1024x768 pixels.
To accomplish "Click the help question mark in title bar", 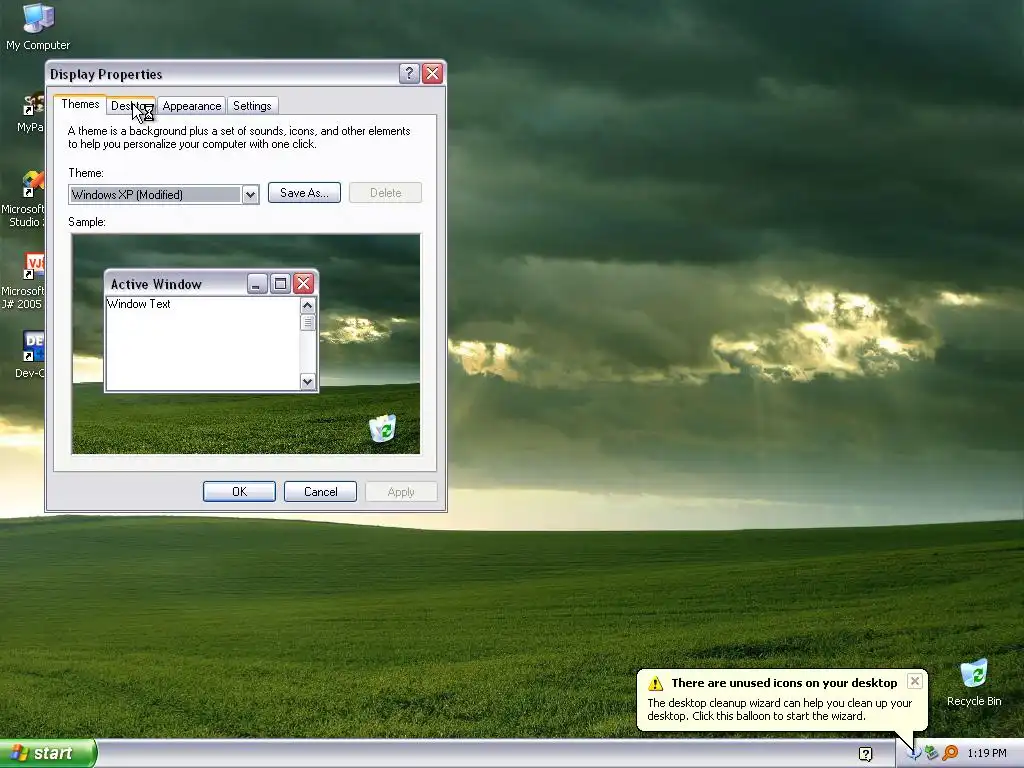I will pyautogui.click(x=409, y=74).
